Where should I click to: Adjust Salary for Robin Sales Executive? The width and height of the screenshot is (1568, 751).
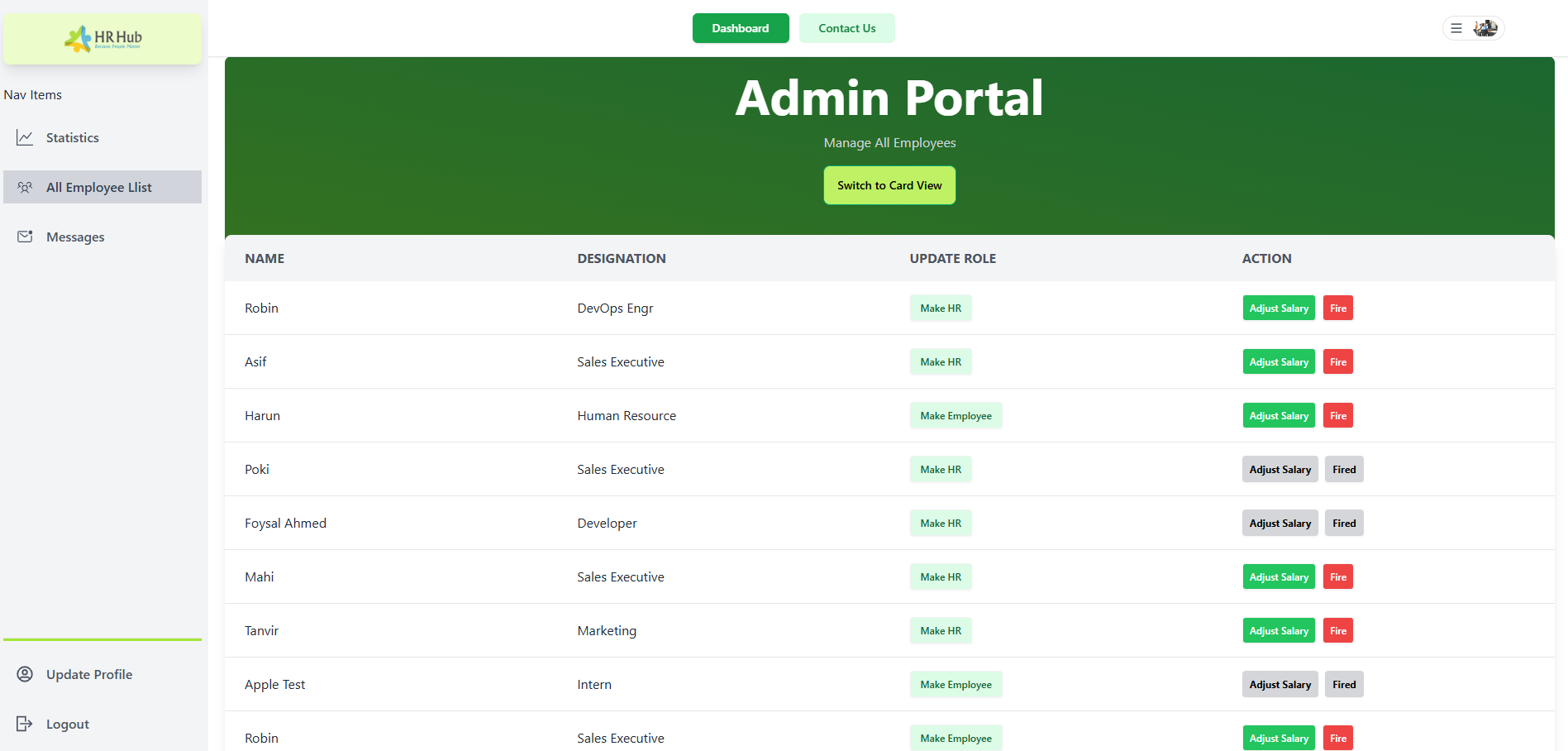pos(1279,738)
